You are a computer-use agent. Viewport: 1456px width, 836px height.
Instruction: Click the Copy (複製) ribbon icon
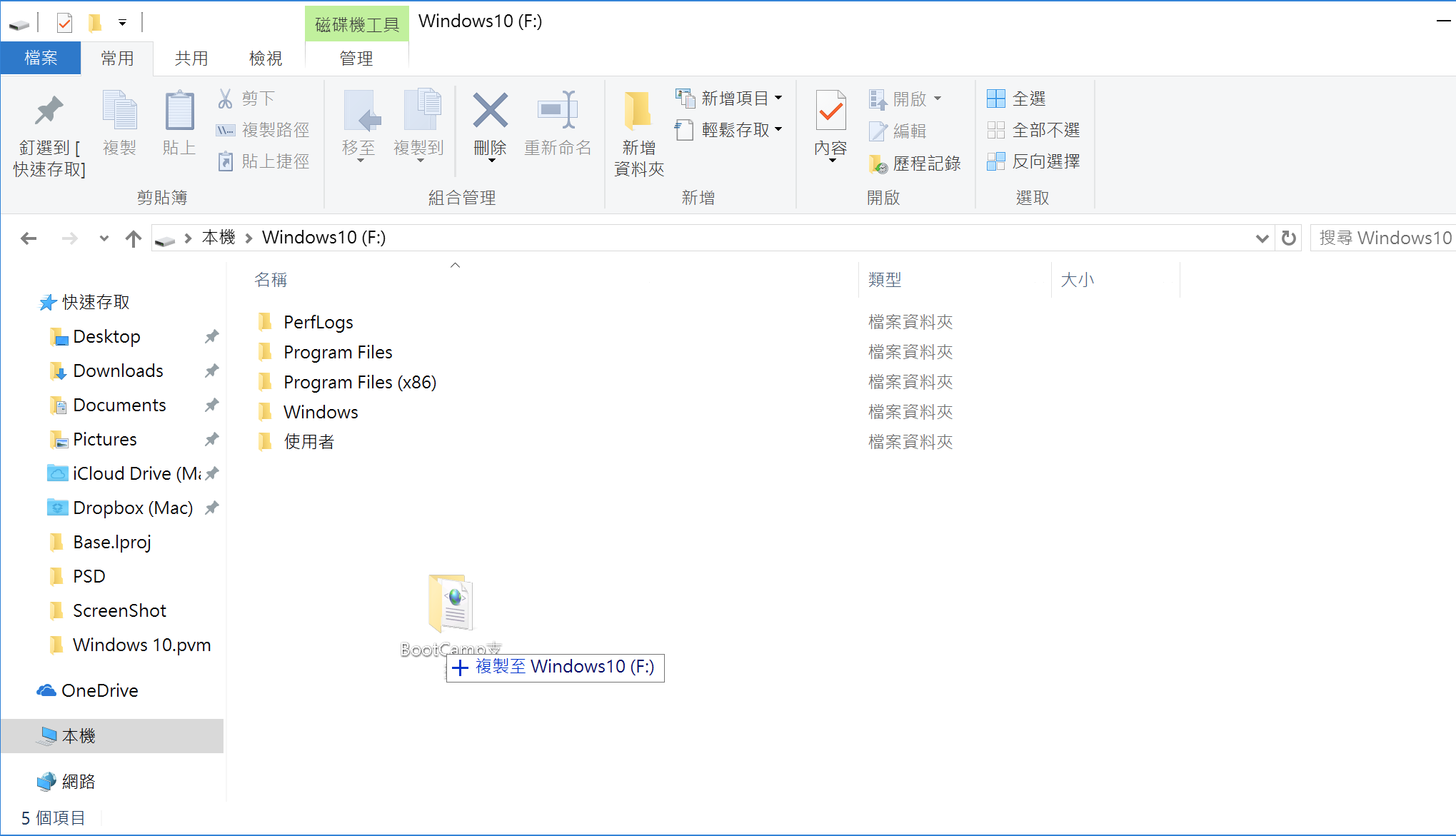[x=119, y=111]
